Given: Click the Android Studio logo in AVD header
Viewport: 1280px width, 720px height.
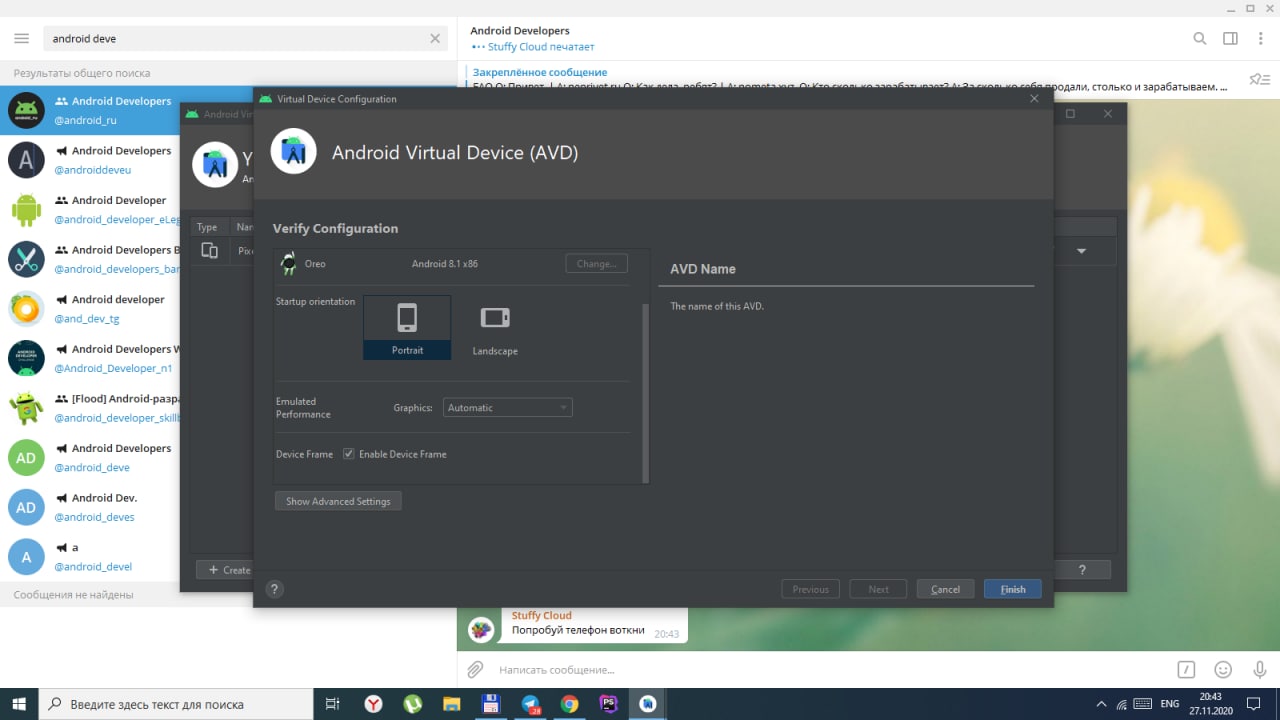Looking at the screenshot, I should pyautogui.click(x=294, y=152).
